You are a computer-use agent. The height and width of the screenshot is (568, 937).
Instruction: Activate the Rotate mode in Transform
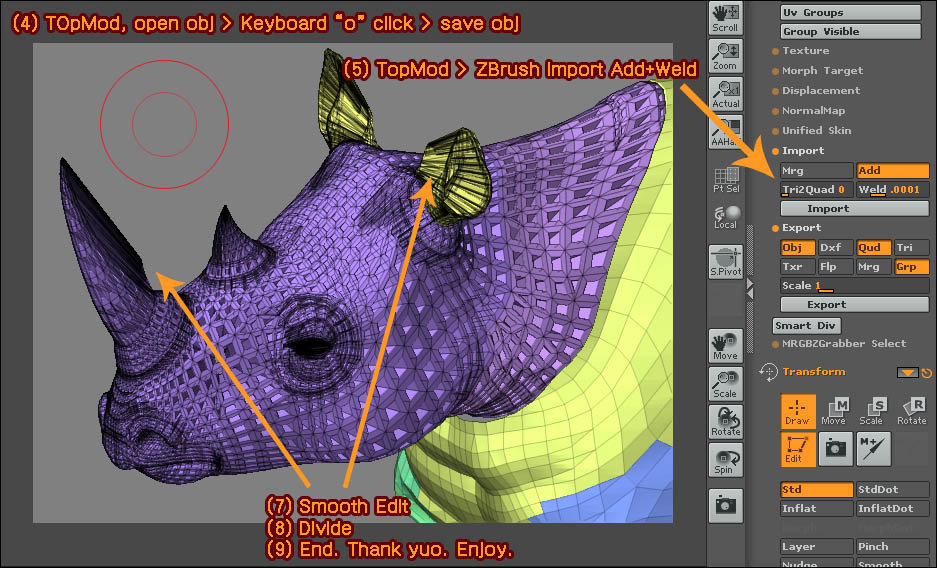[911, 411]
